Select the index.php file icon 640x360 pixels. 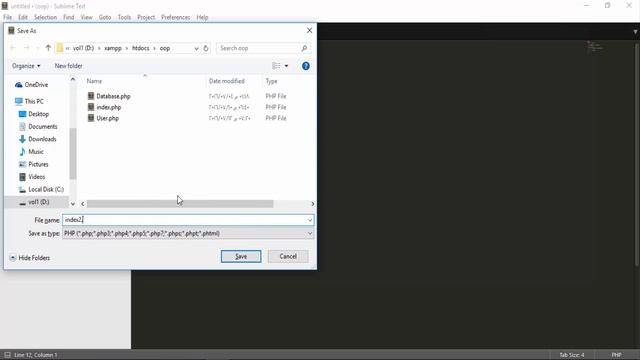[91, 107]
